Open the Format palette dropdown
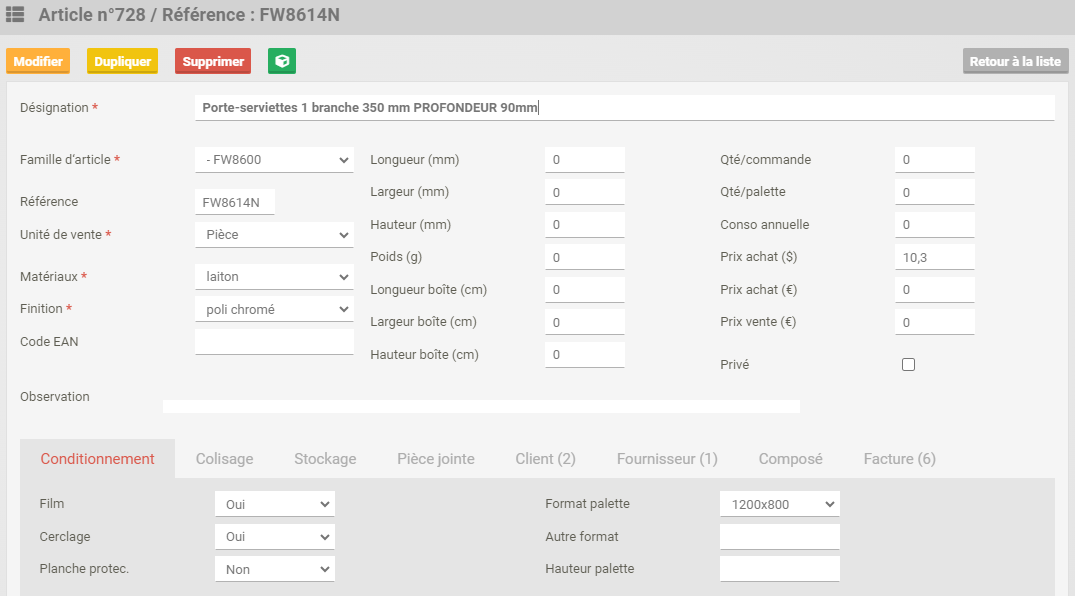 779,505
